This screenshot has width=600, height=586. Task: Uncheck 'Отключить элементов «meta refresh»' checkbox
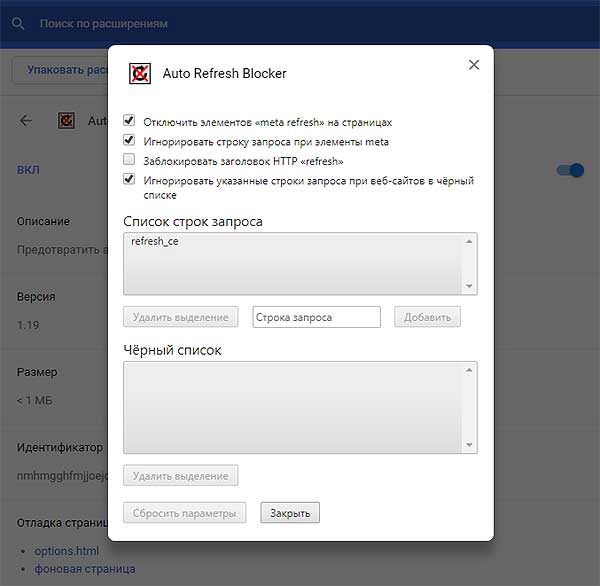[129, 120]
